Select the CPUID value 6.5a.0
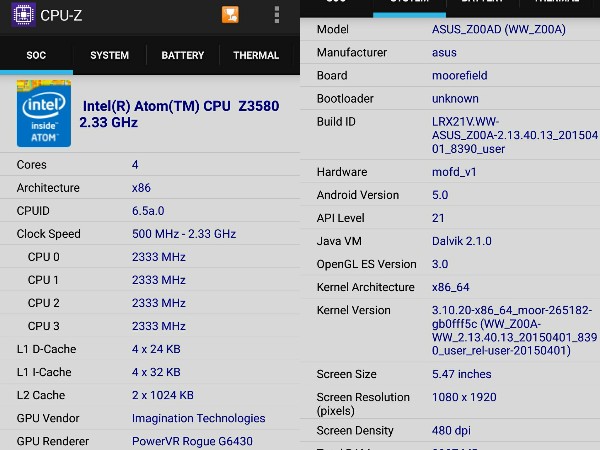 click(148, 211)
